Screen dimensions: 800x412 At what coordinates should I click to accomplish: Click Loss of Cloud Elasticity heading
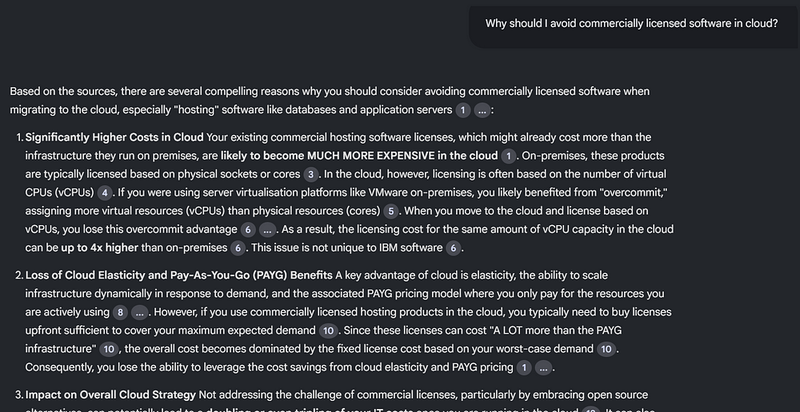click(x=179, y=275)
